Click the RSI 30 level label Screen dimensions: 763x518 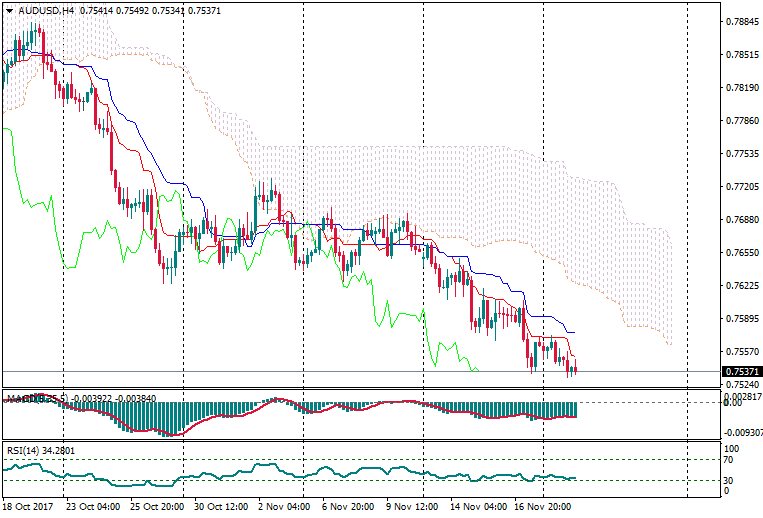coord(727,481)
